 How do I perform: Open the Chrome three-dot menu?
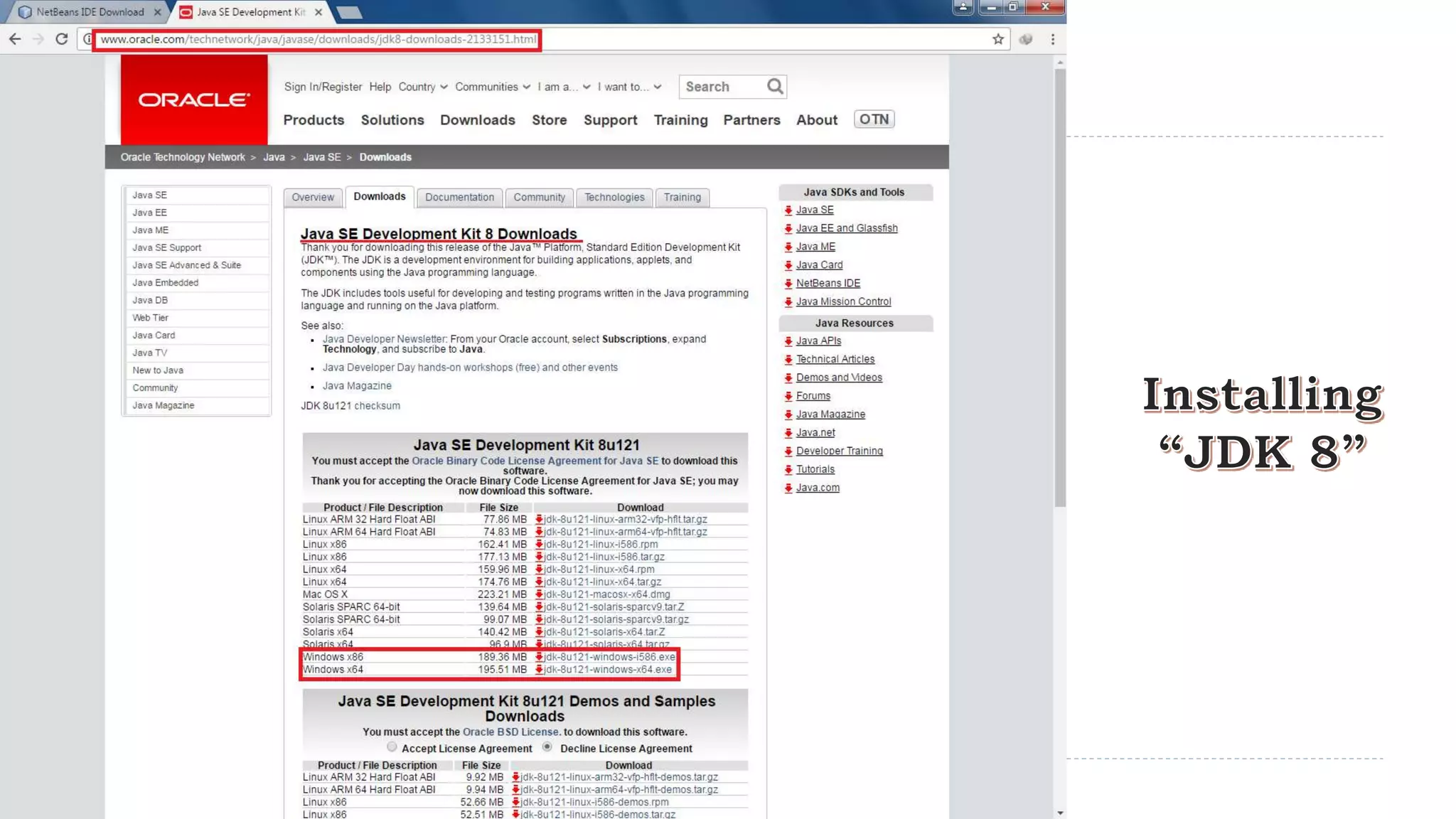coord(1053,39)
